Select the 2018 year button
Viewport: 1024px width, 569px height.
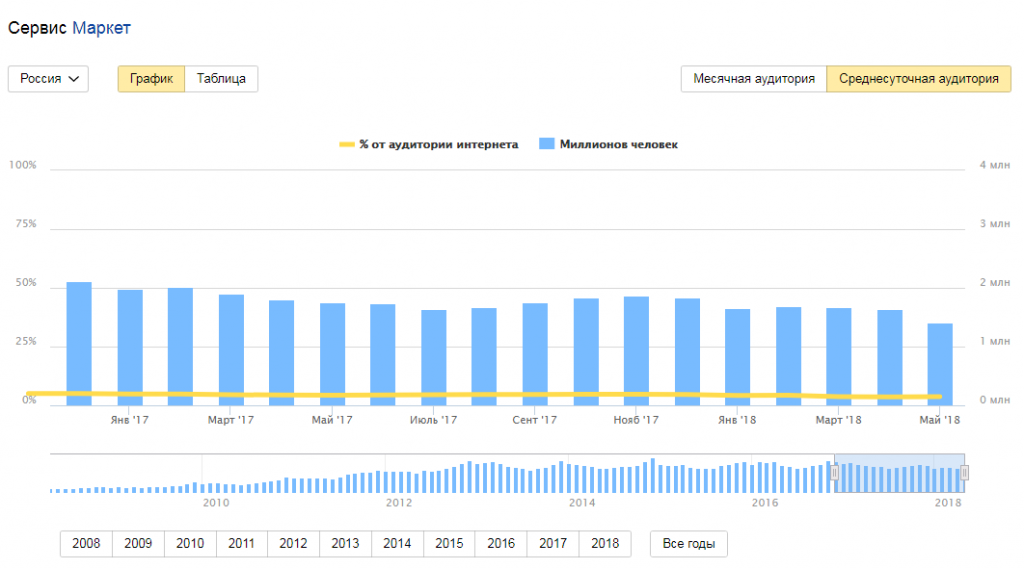click(x=605, y=544)
